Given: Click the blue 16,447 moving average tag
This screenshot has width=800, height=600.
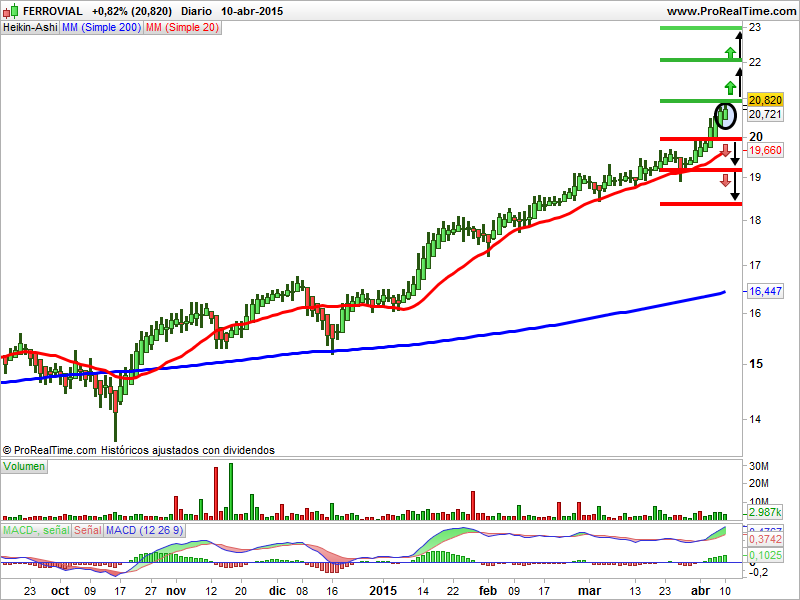Looking at the screenshot, I should pos(765,291).
